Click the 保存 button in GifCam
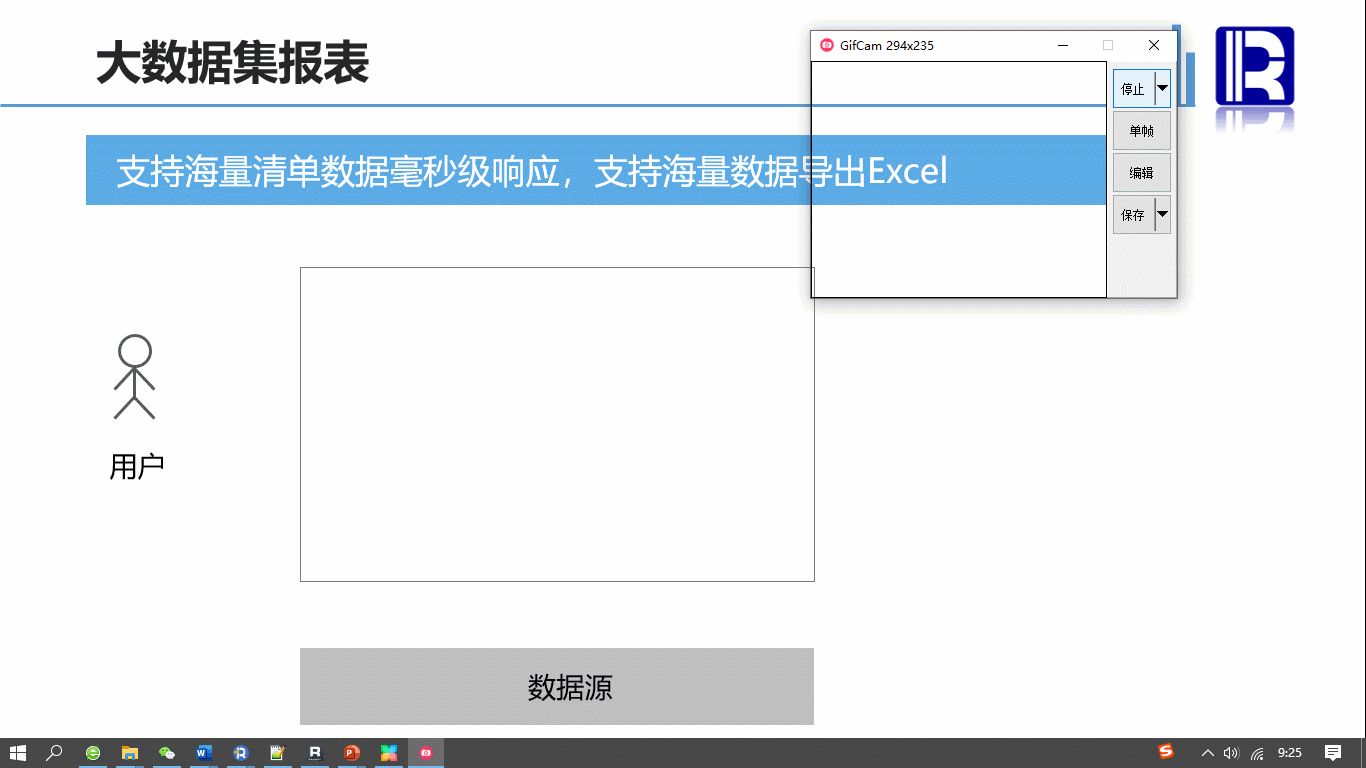1366x768 pixels. [1134, 215]
